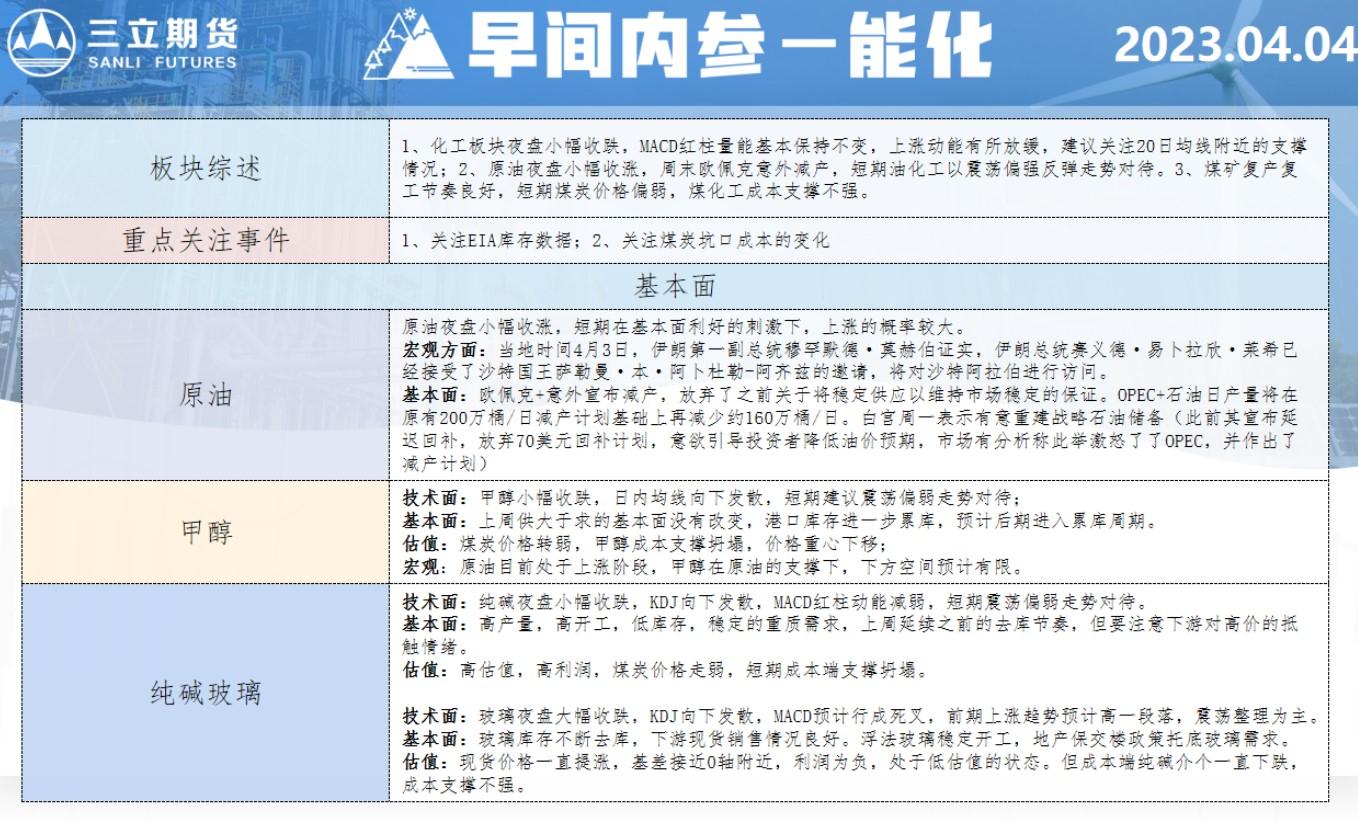Click the glass 技术面 paragraph starting 玻璃夜盘

860,717
